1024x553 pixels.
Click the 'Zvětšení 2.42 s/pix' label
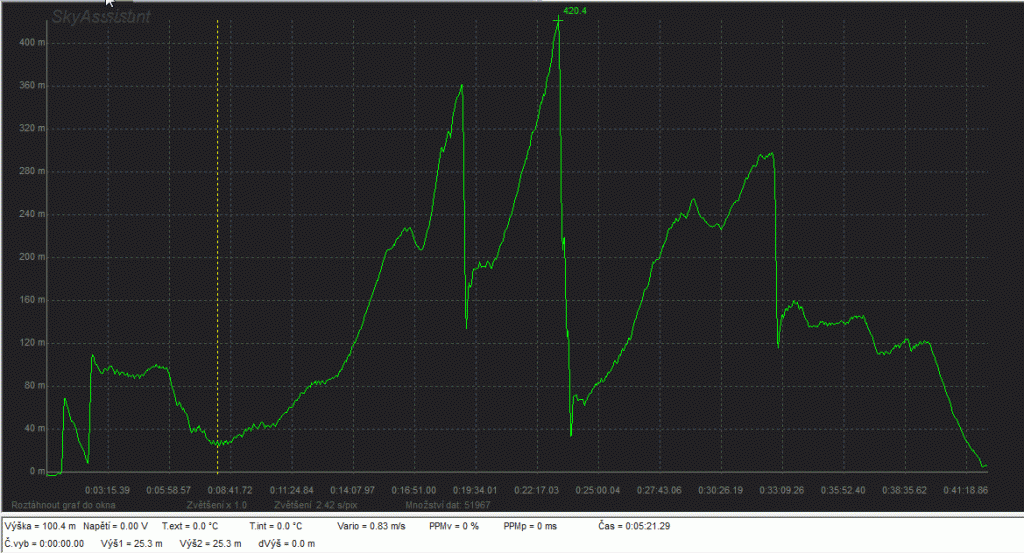(318, 506)
